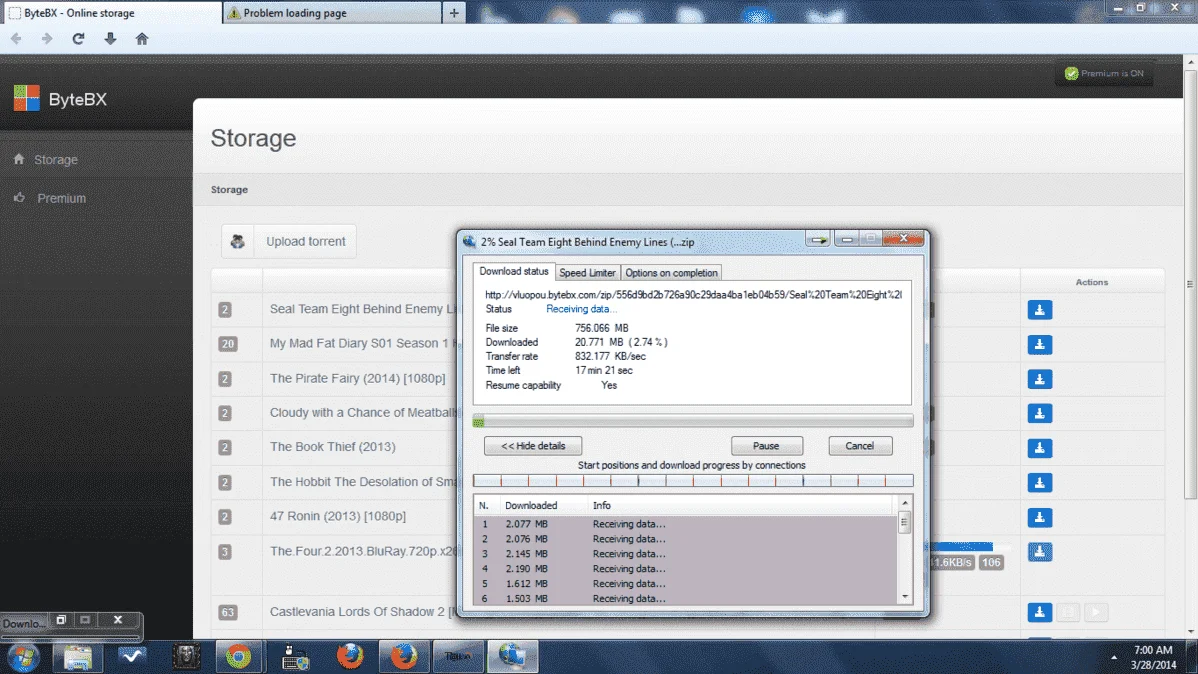This screenshot has width=1198, height=674.
Task: Open first Firefox icon on taskbar
Action: [350, 657]
